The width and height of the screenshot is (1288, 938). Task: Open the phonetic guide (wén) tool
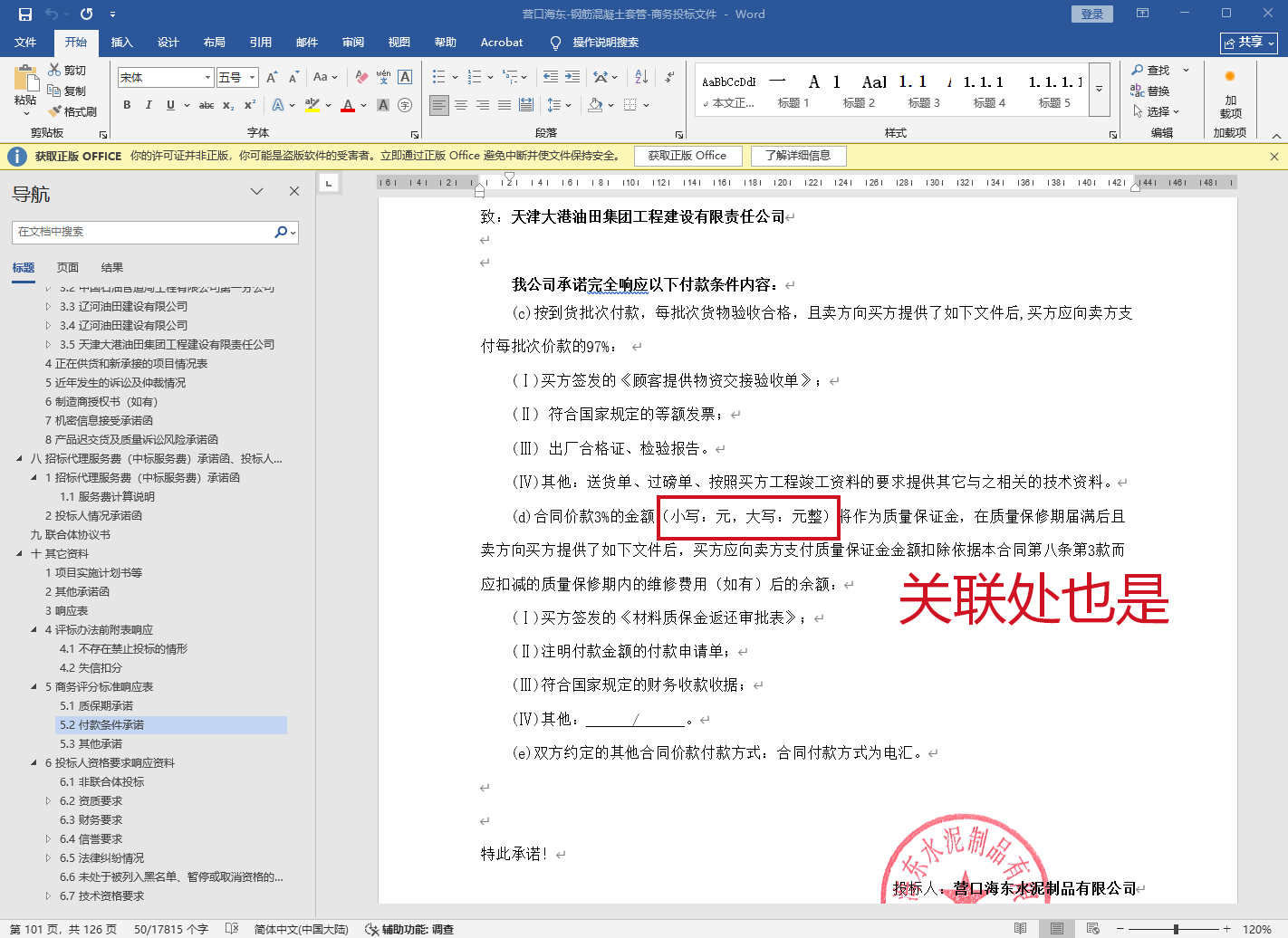pyautogui.click(x=383, y=78)
